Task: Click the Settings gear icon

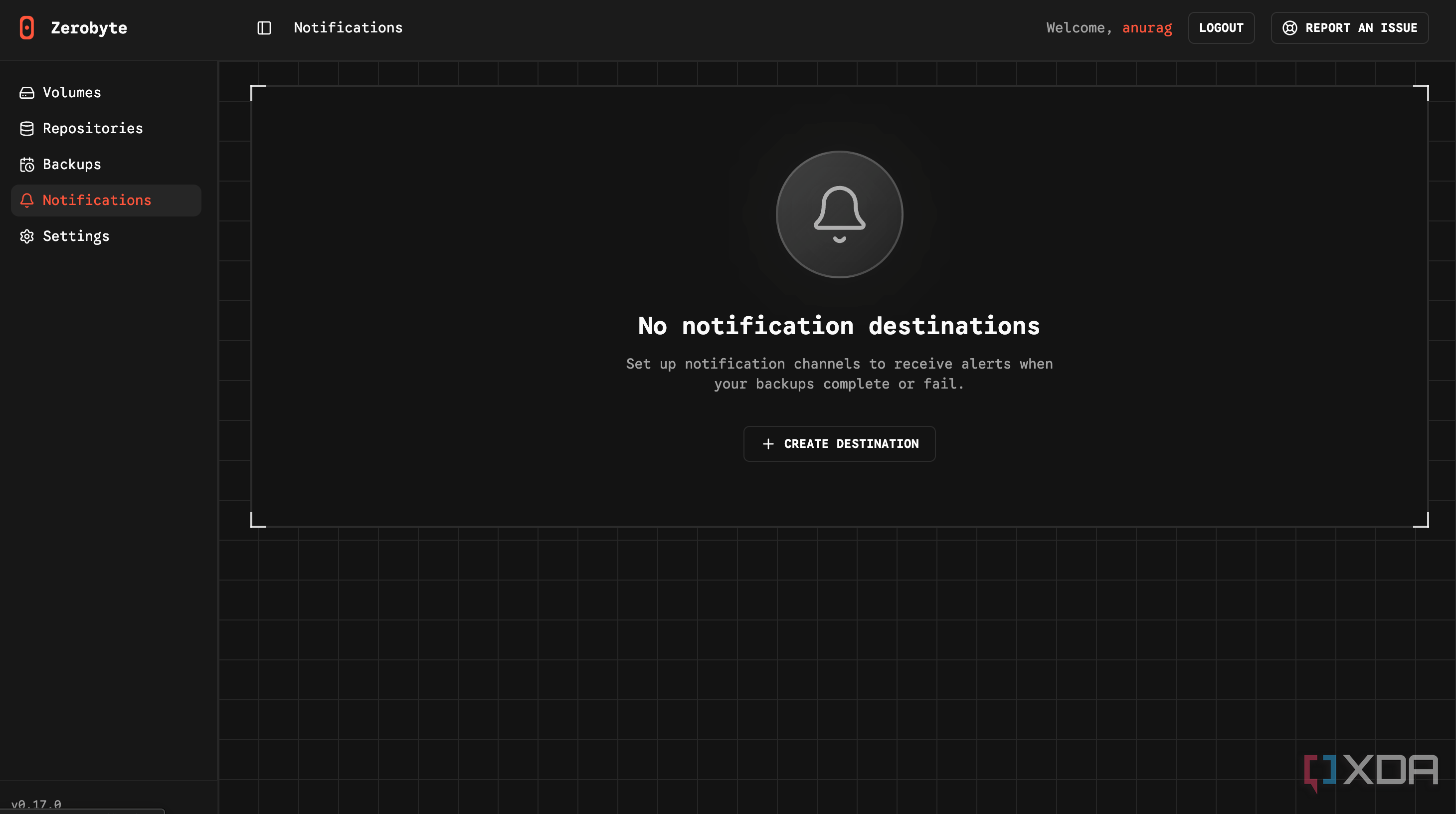Action: coord(26,236)
